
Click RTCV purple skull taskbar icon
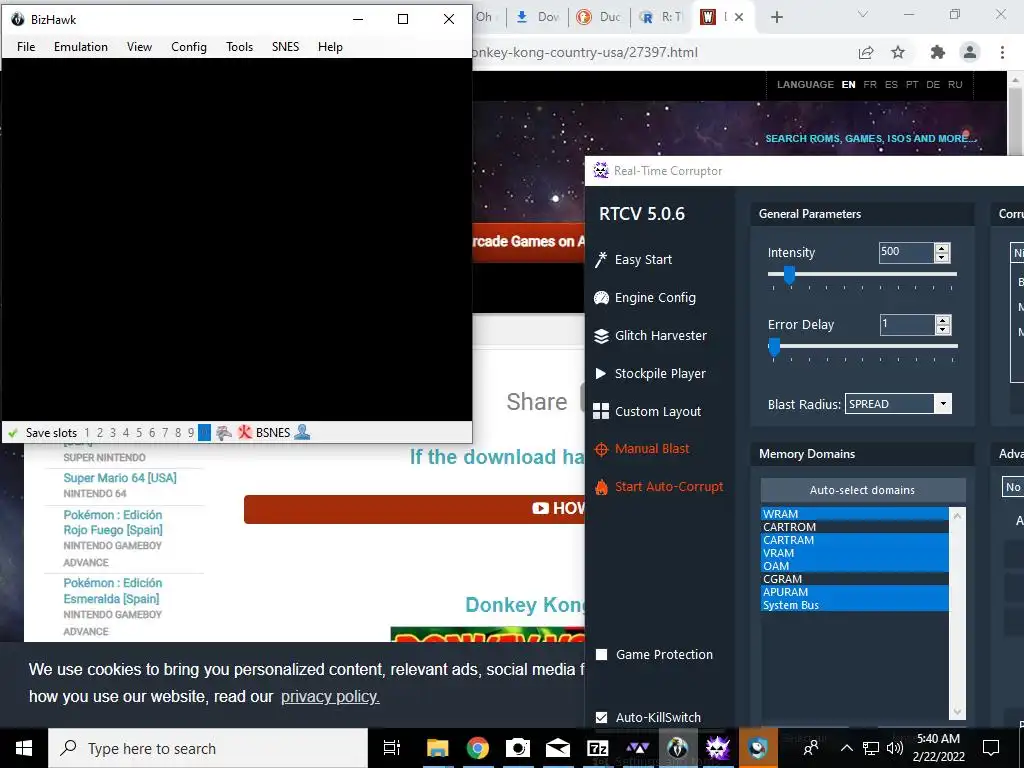click(x=718, y=748)
